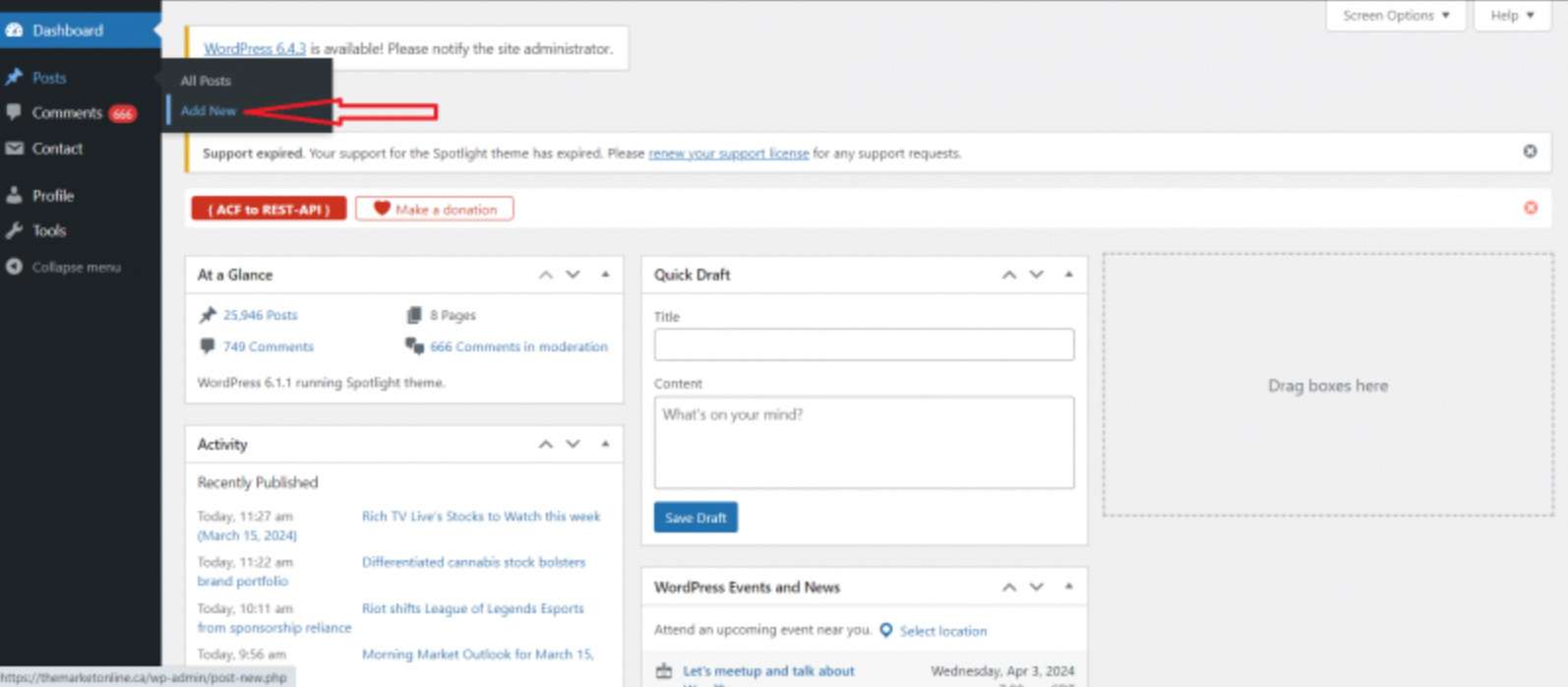
Task: Click the Quick Draft Title field
Action: 863,344
